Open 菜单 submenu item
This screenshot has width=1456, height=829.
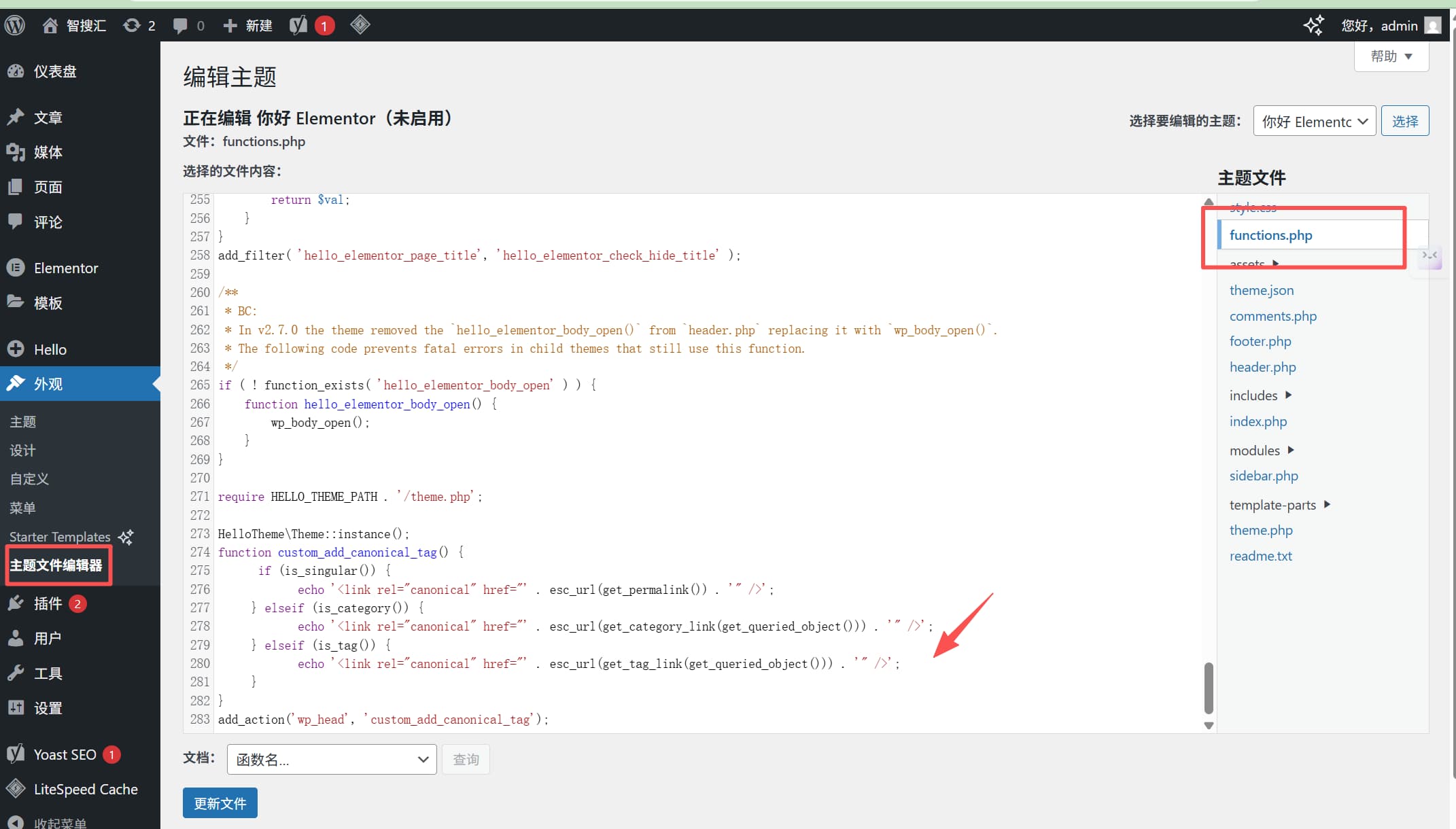point(23,508)
